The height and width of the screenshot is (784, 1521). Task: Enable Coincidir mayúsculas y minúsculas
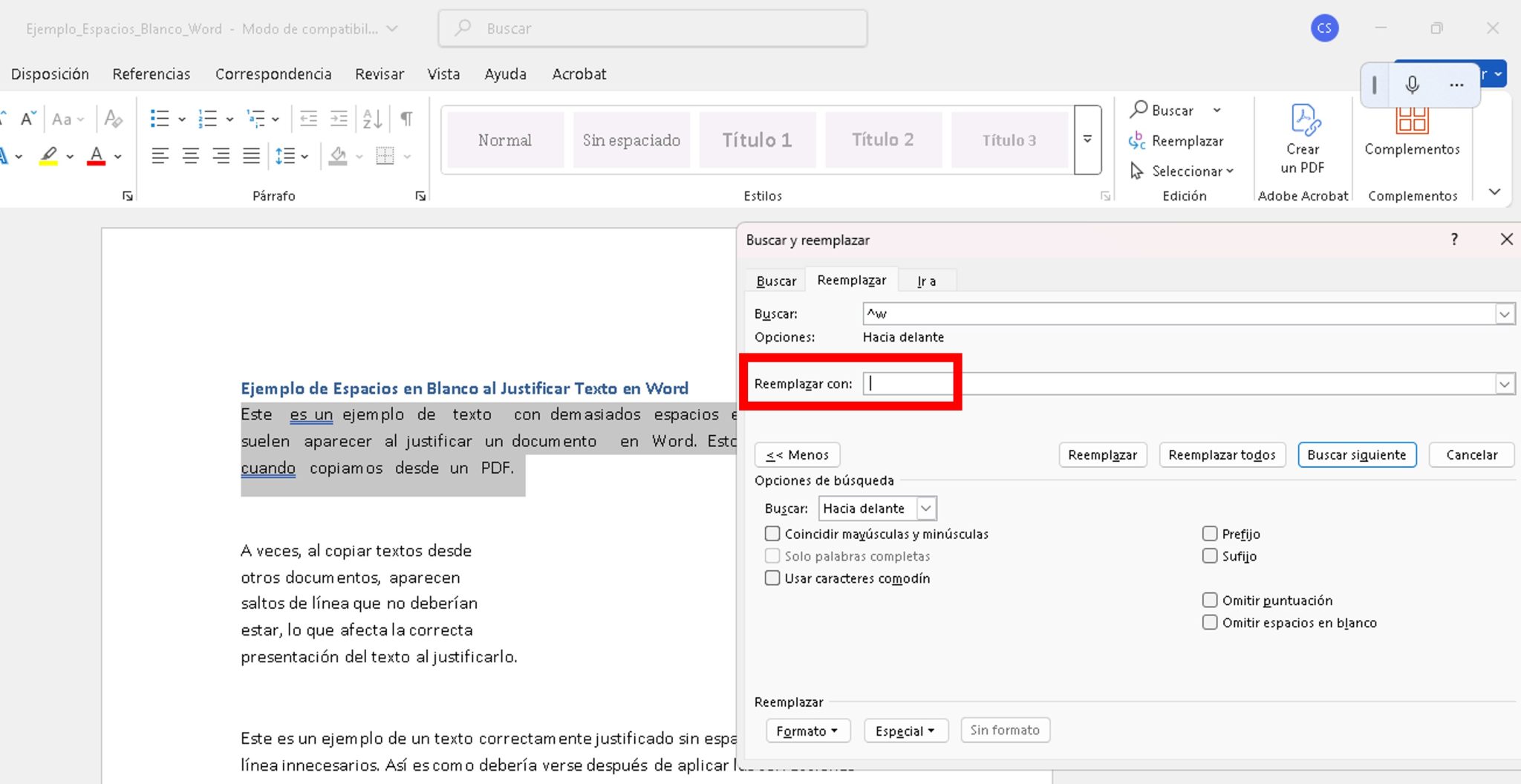[x=772, y=533]
